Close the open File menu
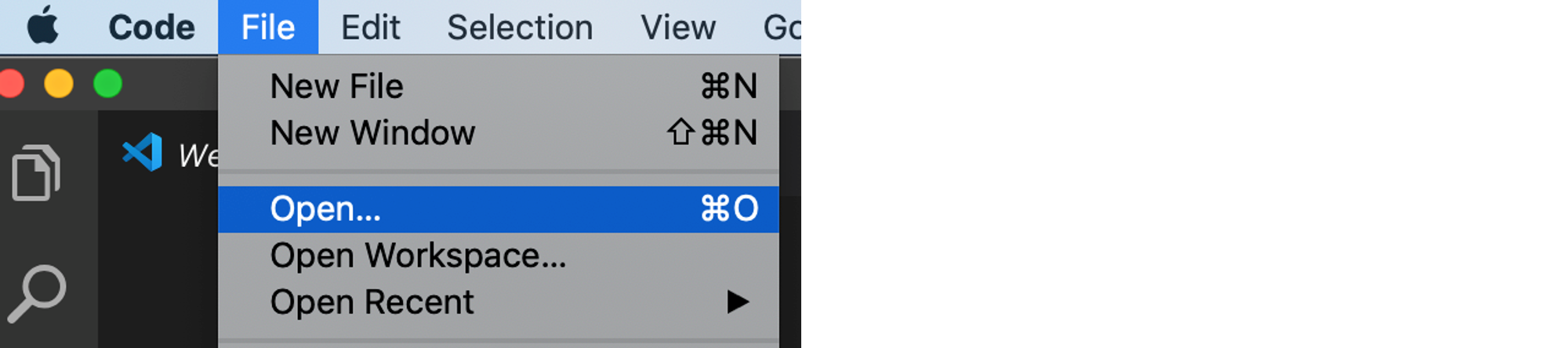 click(x=268, y=27)
